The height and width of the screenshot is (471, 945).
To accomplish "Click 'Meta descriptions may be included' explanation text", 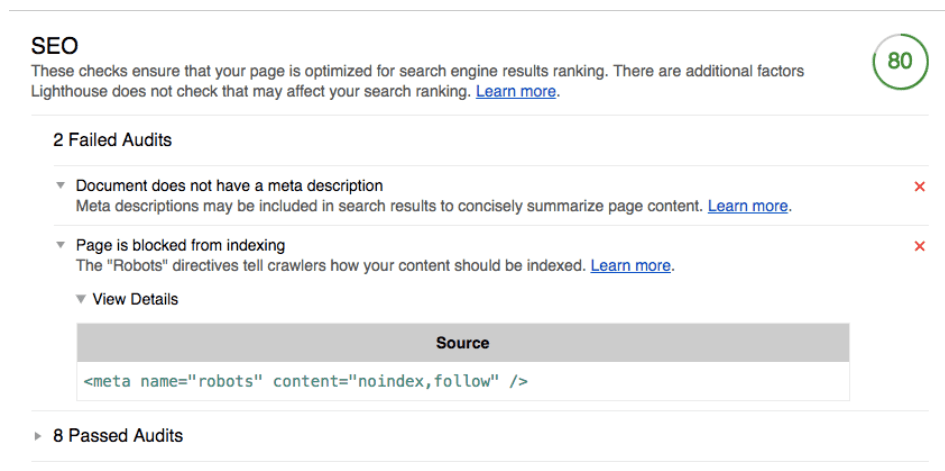I will (389, 206).
